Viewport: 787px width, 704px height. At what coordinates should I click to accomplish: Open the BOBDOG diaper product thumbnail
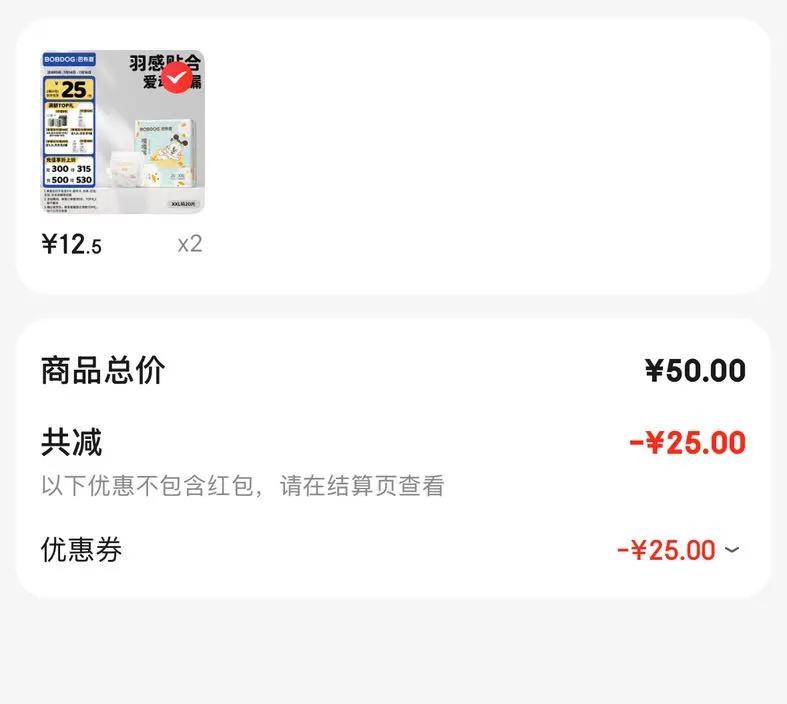[122, 131]
